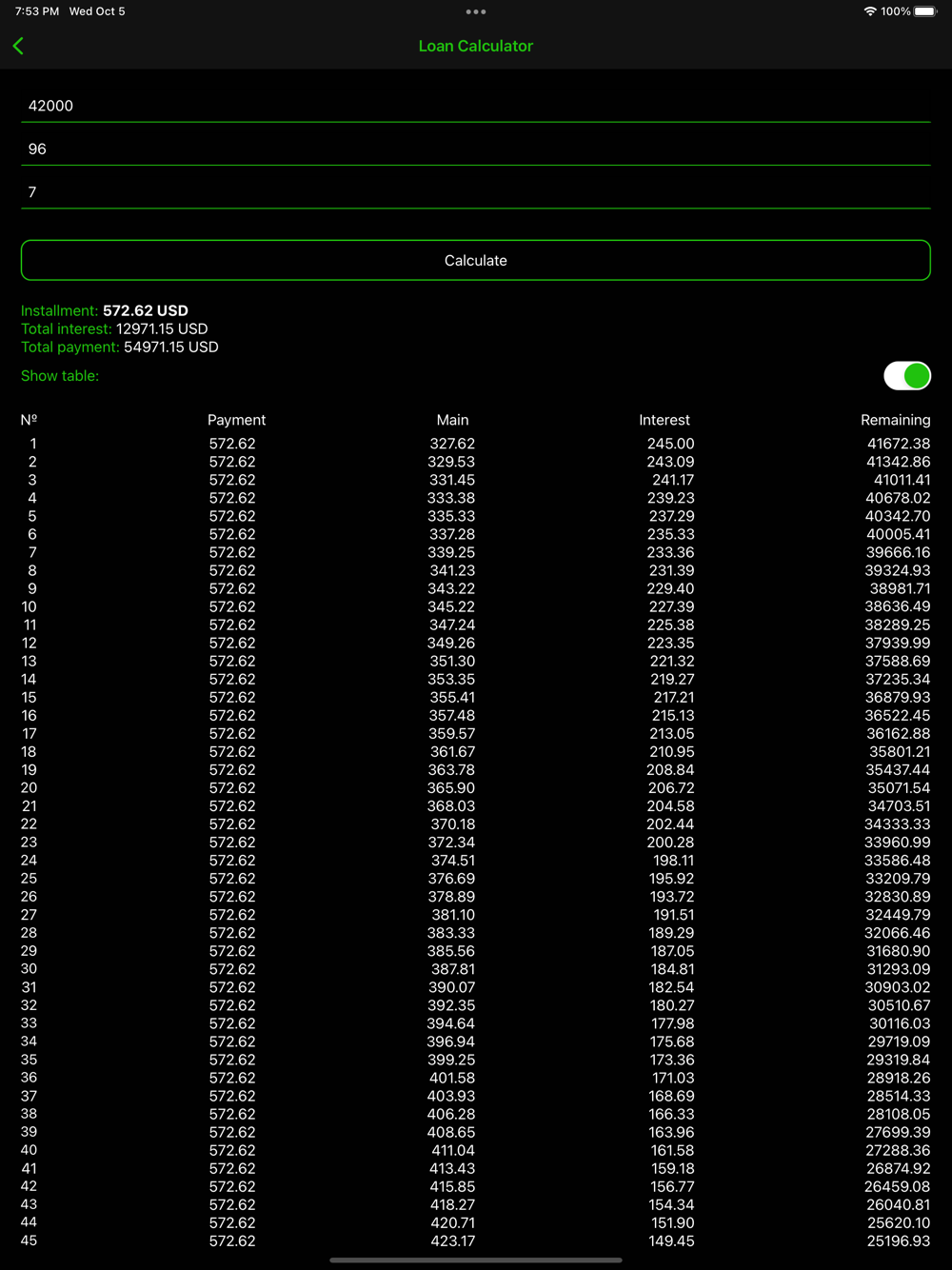Select main value 401.58
The image size is (952, 1270).
point(452,1078)
